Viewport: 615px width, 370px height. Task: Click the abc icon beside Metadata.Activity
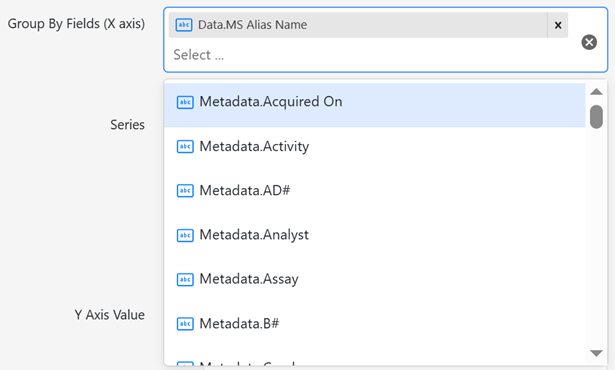point(185,146)
